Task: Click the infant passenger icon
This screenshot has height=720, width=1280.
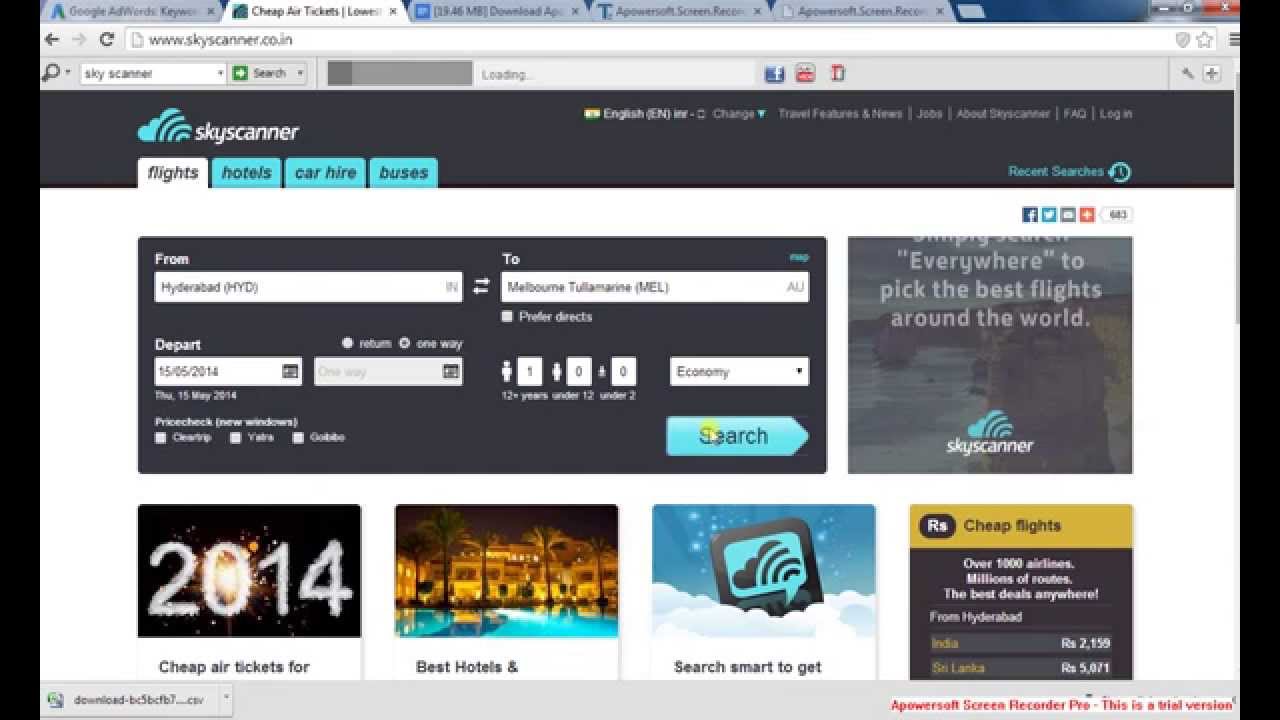Action: 602,372
